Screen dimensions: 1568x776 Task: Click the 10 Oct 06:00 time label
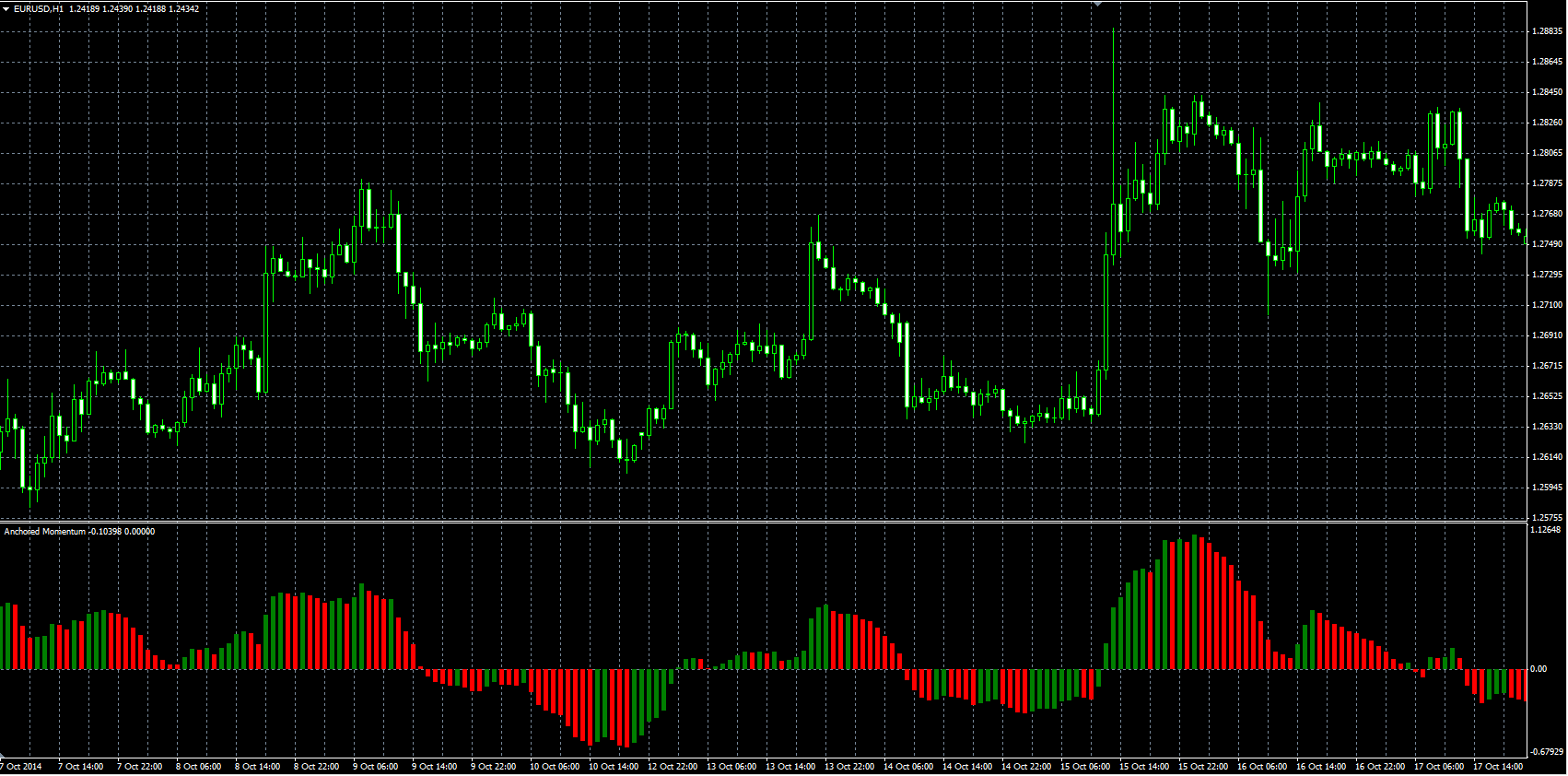[555, 767]
